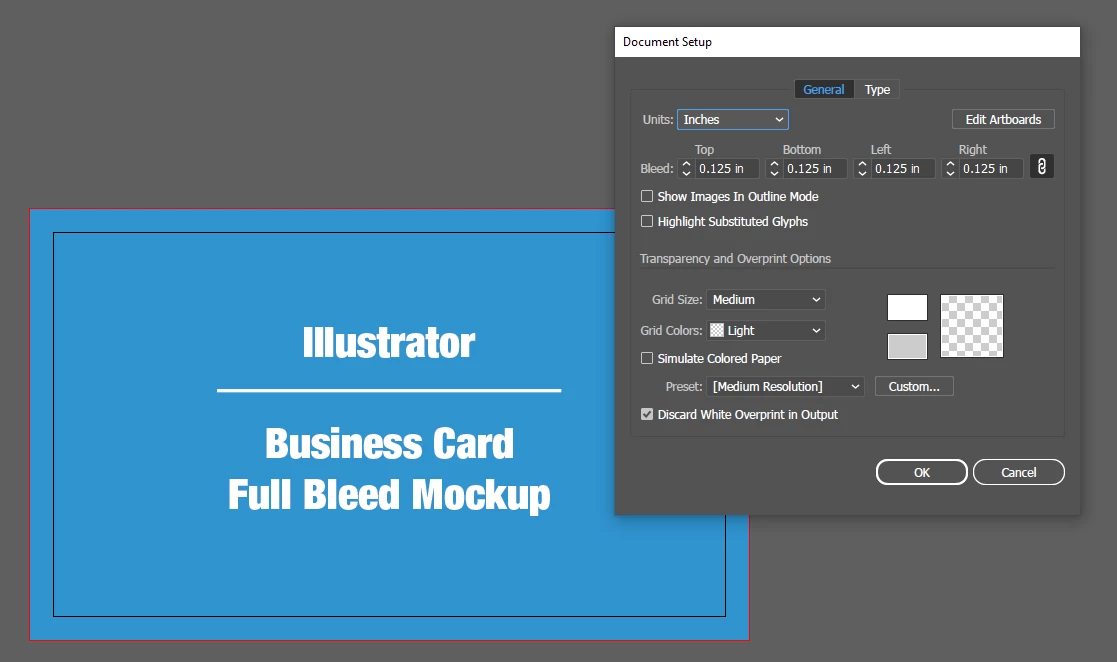
Task: Click the Edit Artboards button
Action: (1003, 120)
